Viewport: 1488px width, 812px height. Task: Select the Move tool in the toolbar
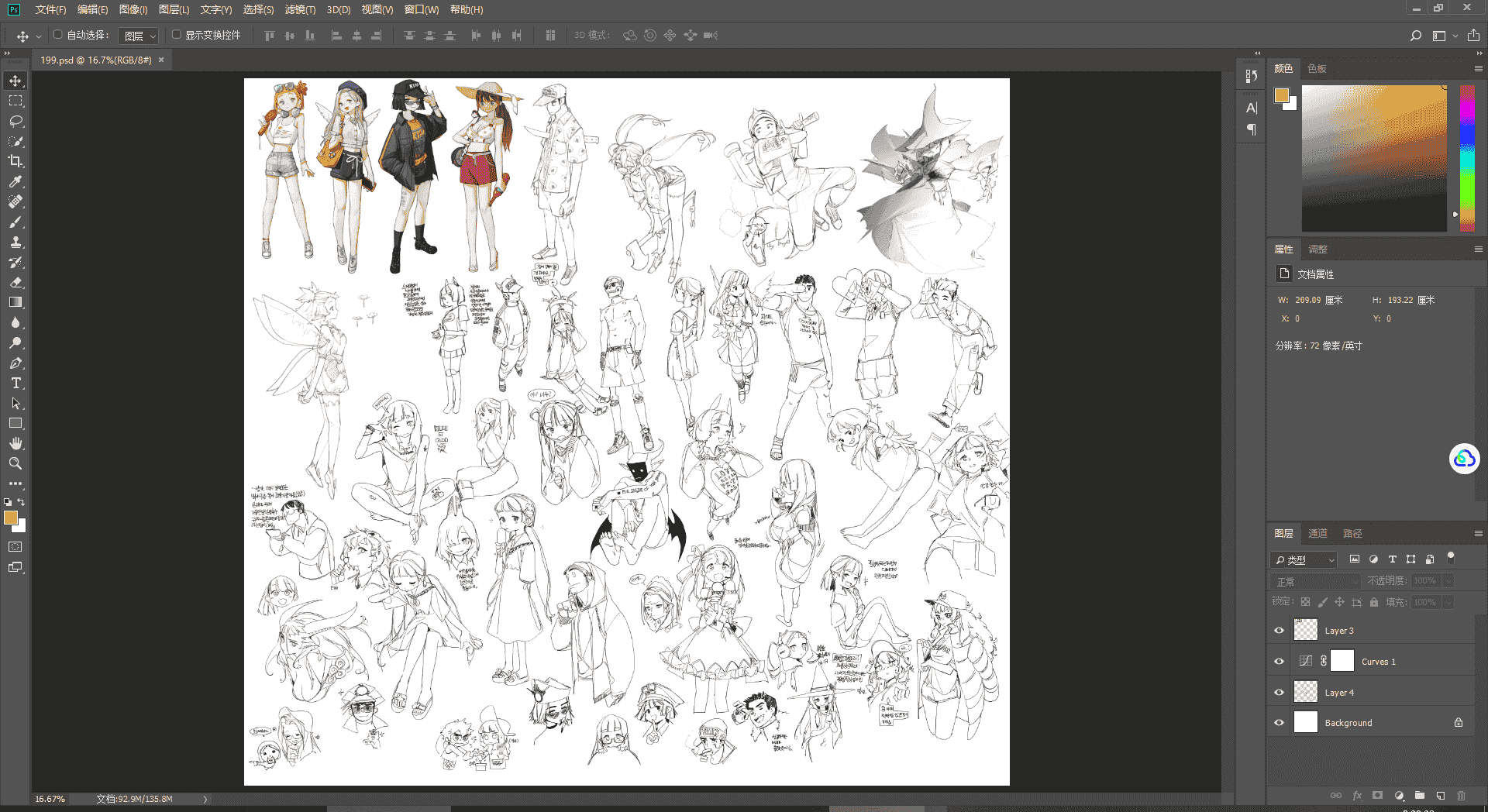pos(15,81)
